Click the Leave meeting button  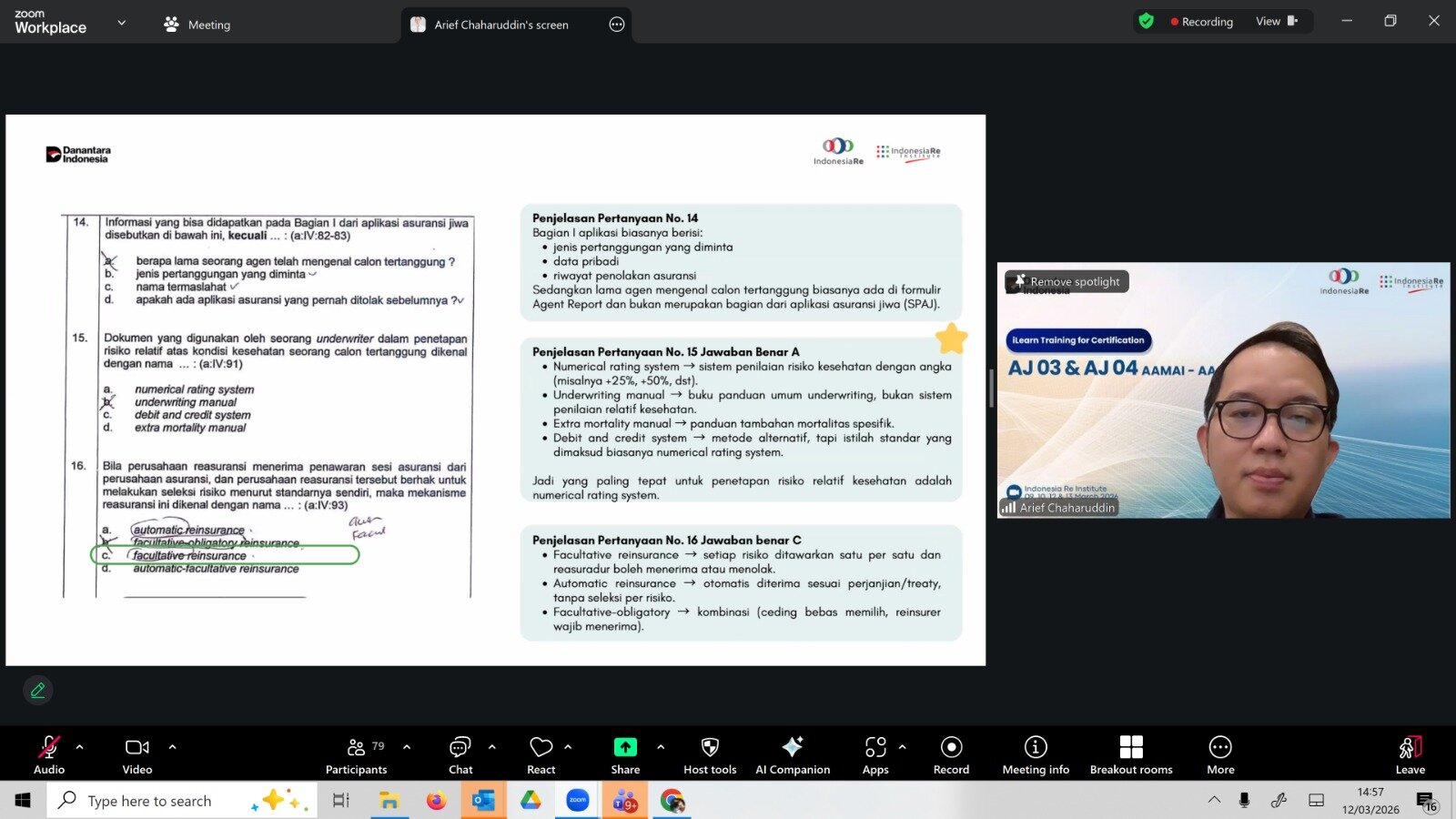point(1410,753)
